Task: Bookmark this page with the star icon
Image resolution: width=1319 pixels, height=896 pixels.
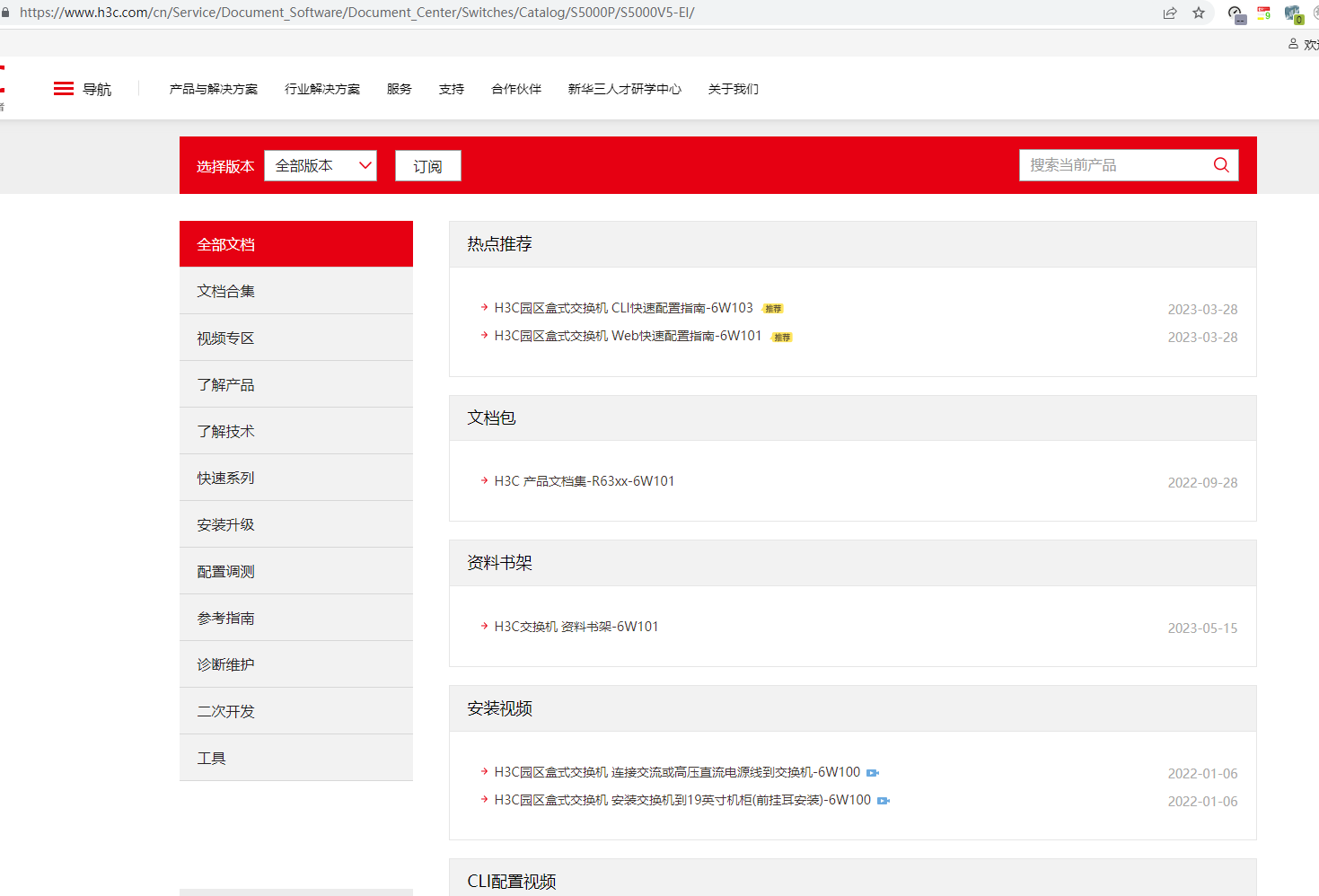Action: point(1199,13)
